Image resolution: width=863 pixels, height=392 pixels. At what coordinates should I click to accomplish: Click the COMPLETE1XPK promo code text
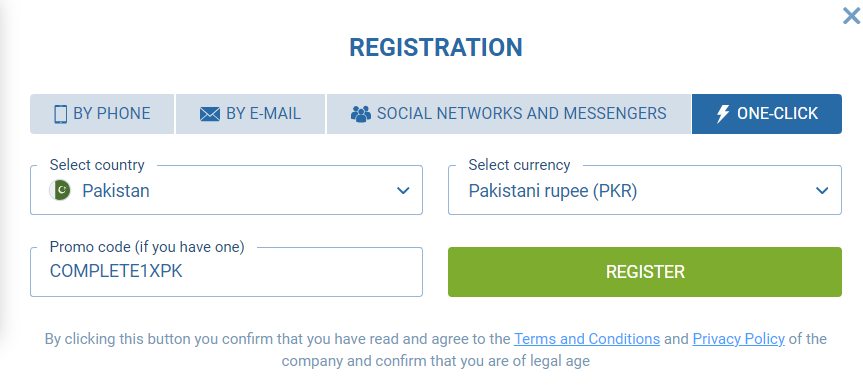[116, 271]
